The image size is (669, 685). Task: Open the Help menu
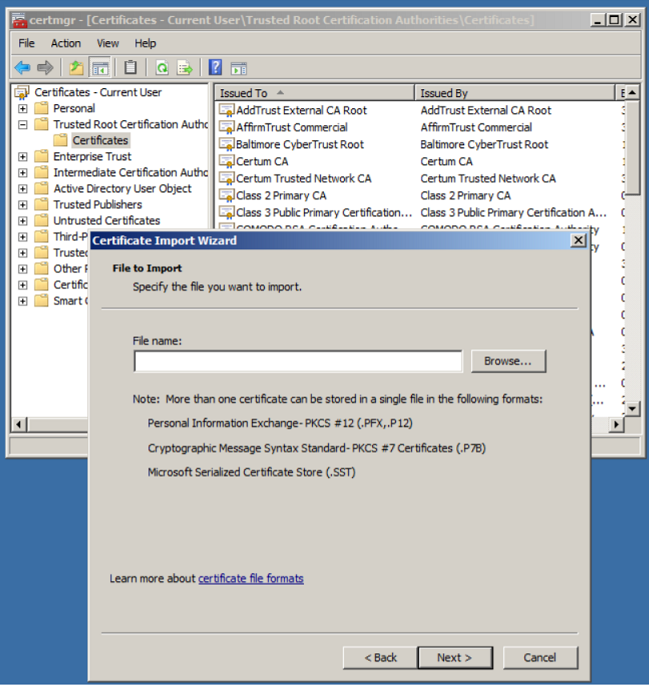145,43
